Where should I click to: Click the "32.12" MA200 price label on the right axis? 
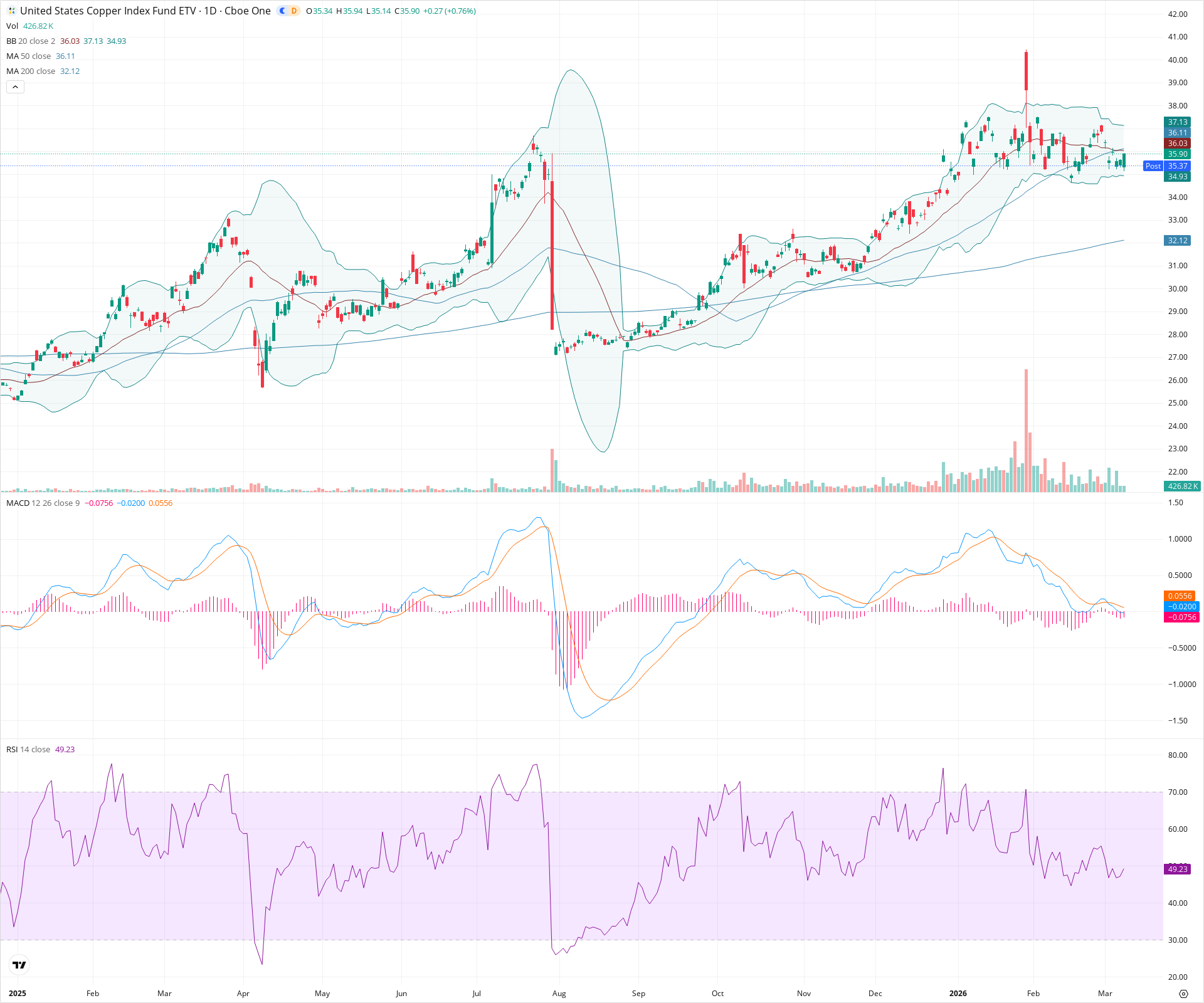click(x=1178, y=240)
